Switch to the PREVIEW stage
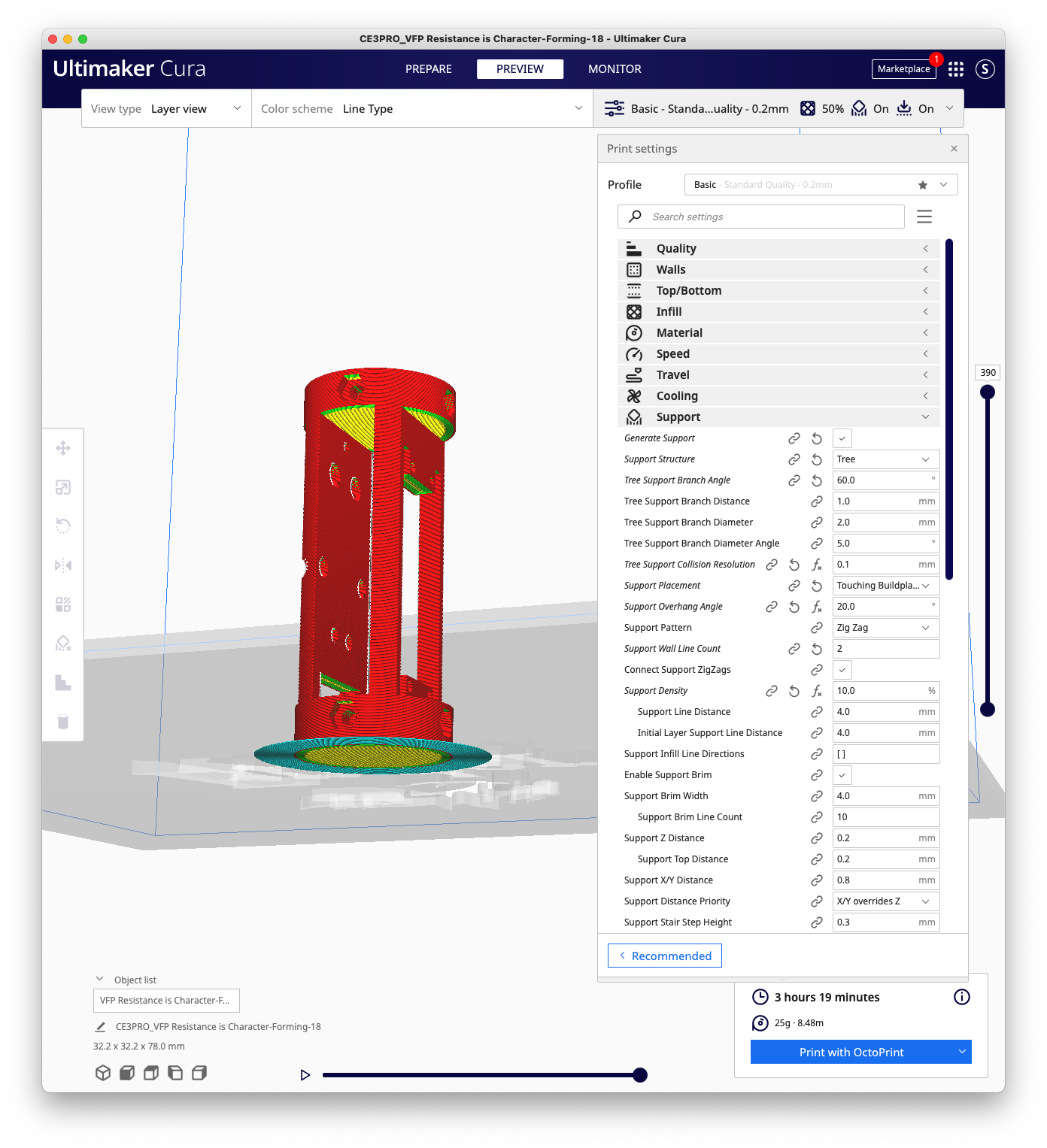The height and width of the screenshot is (1148, 1047). 520,69
